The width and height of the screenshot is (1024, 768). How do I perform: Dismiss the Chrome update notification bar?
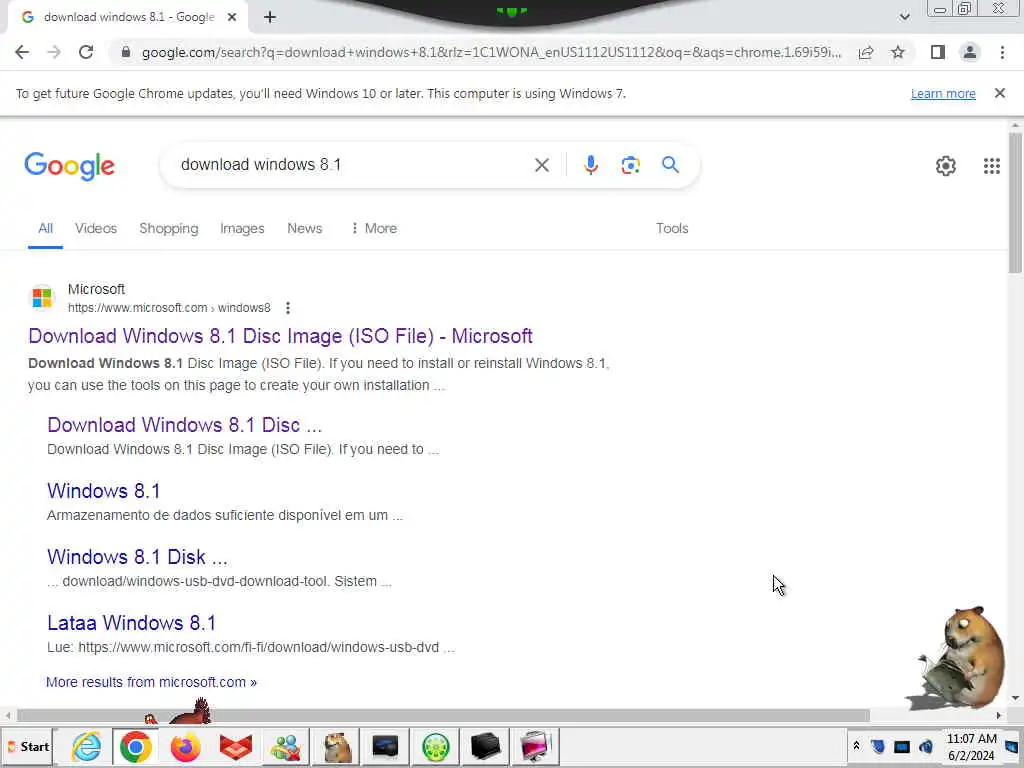click(x=1000, y=93)
